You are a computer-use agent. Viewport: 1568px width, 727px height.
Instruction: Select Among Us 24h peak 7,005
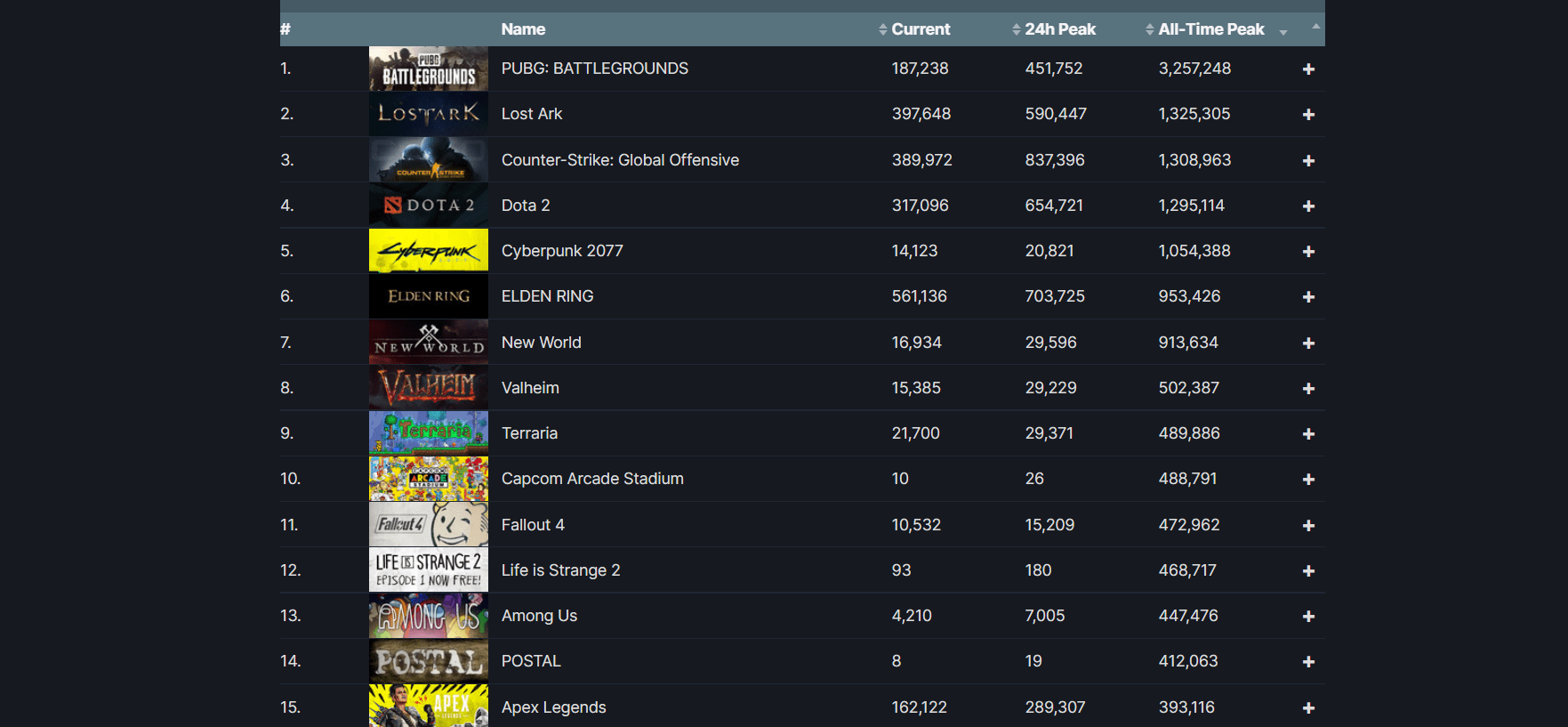(1045, 616)
